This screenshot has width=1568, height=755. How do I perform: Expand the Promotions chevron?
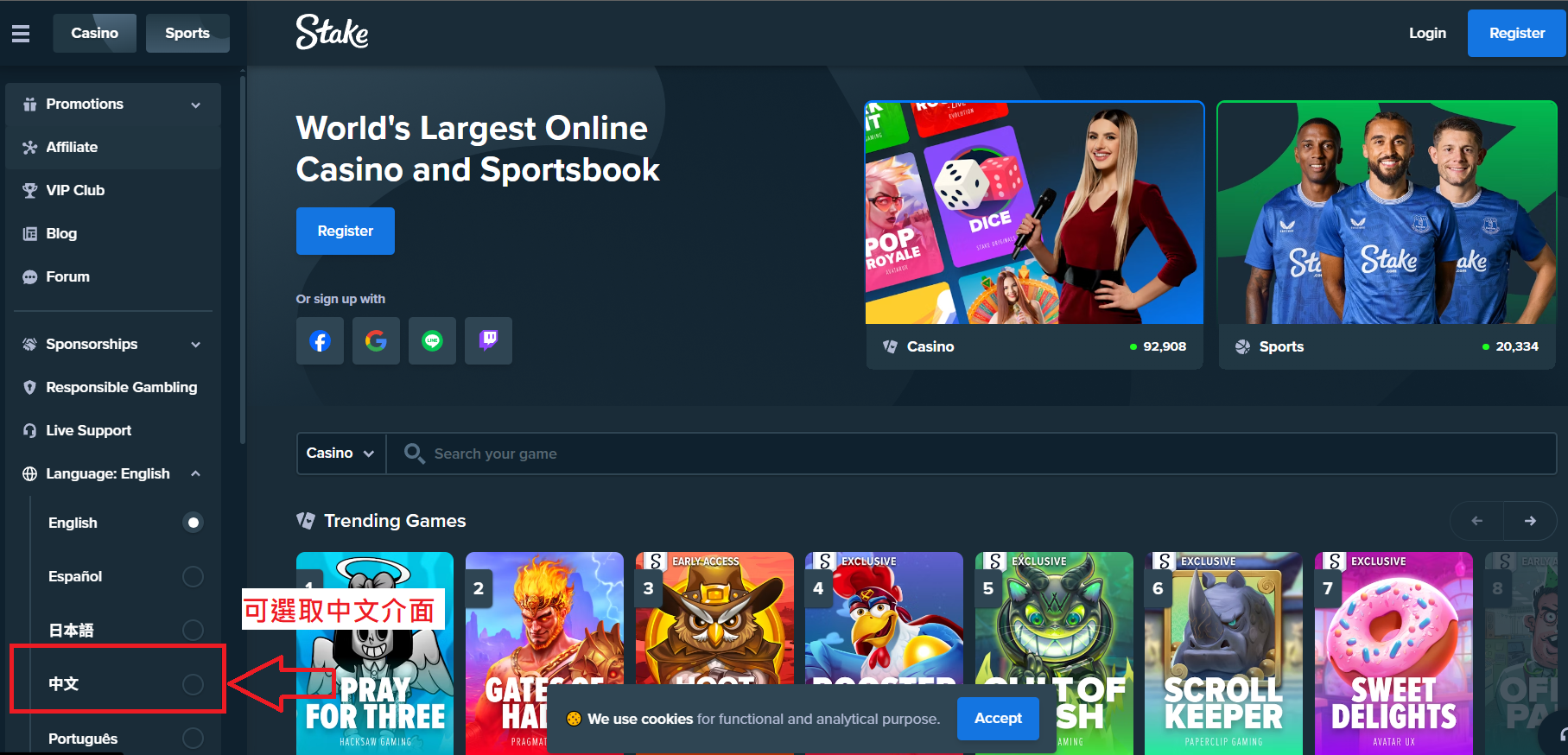click(x=196, y=105)
